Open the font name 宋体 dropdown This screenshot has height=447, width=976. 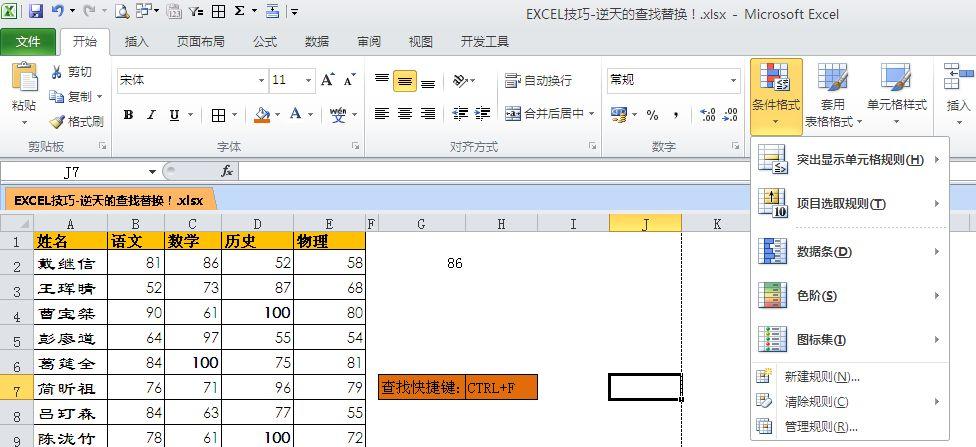(261, 80)
